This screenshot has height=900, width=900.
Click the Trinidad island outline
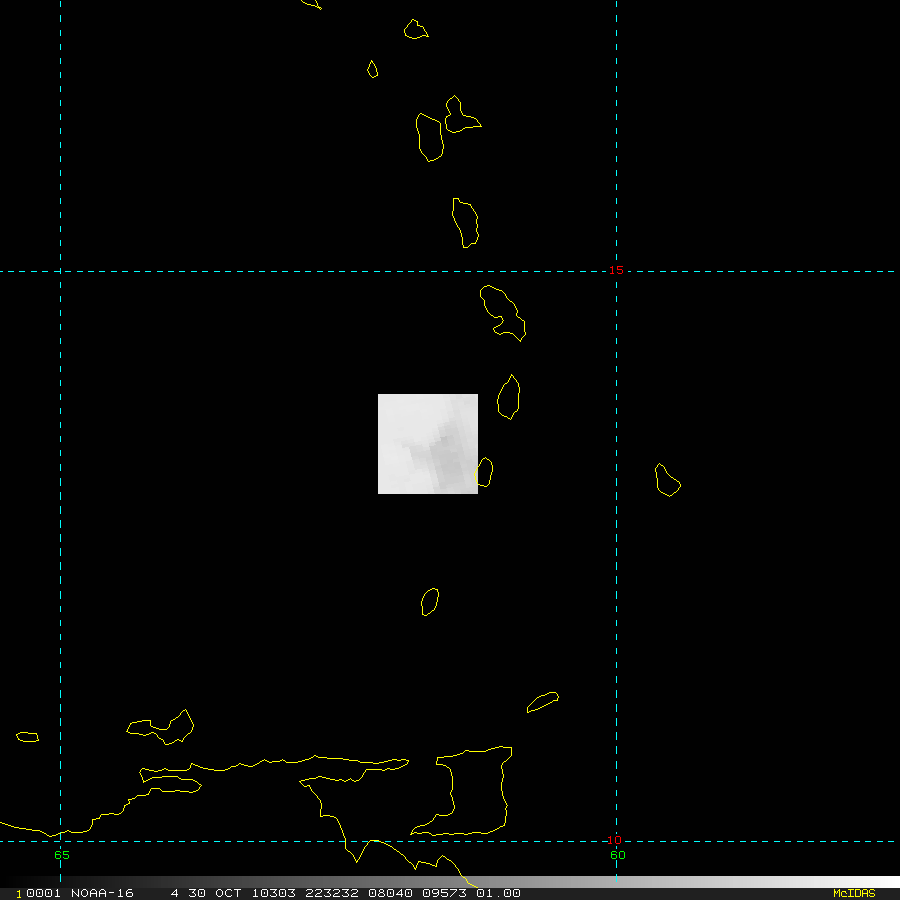click(461, 791)
